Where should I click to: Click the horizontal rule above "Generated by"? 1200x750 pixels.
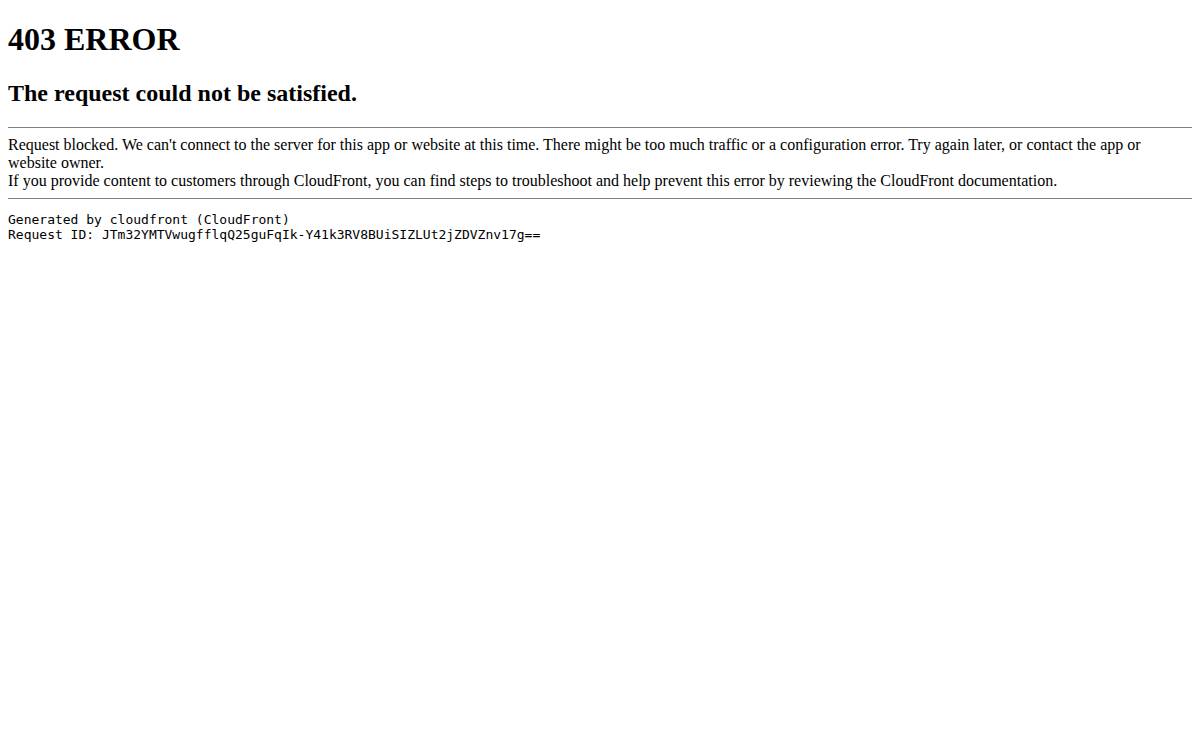tap(600, 199)
